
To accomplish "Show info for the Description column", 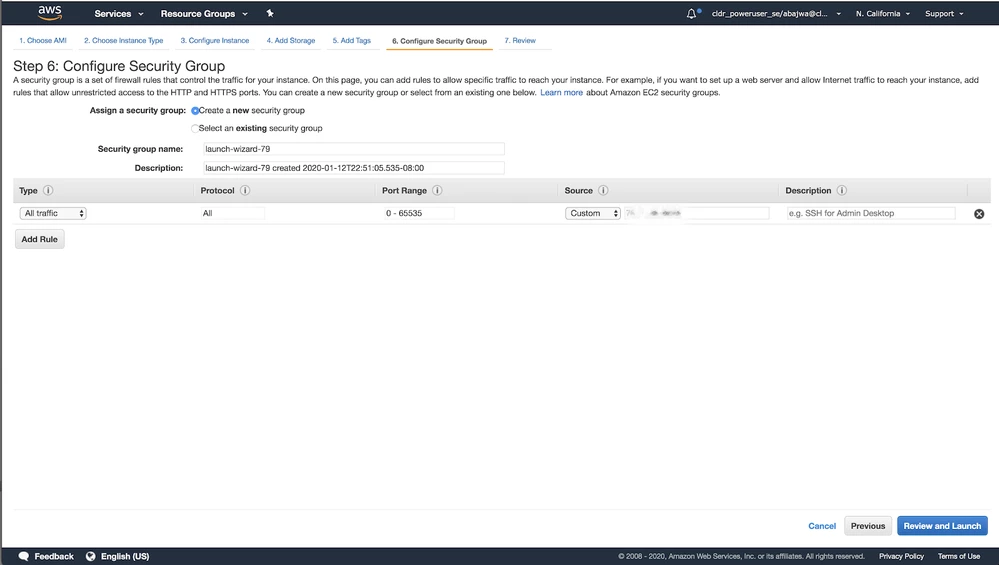I will point(842,190).
